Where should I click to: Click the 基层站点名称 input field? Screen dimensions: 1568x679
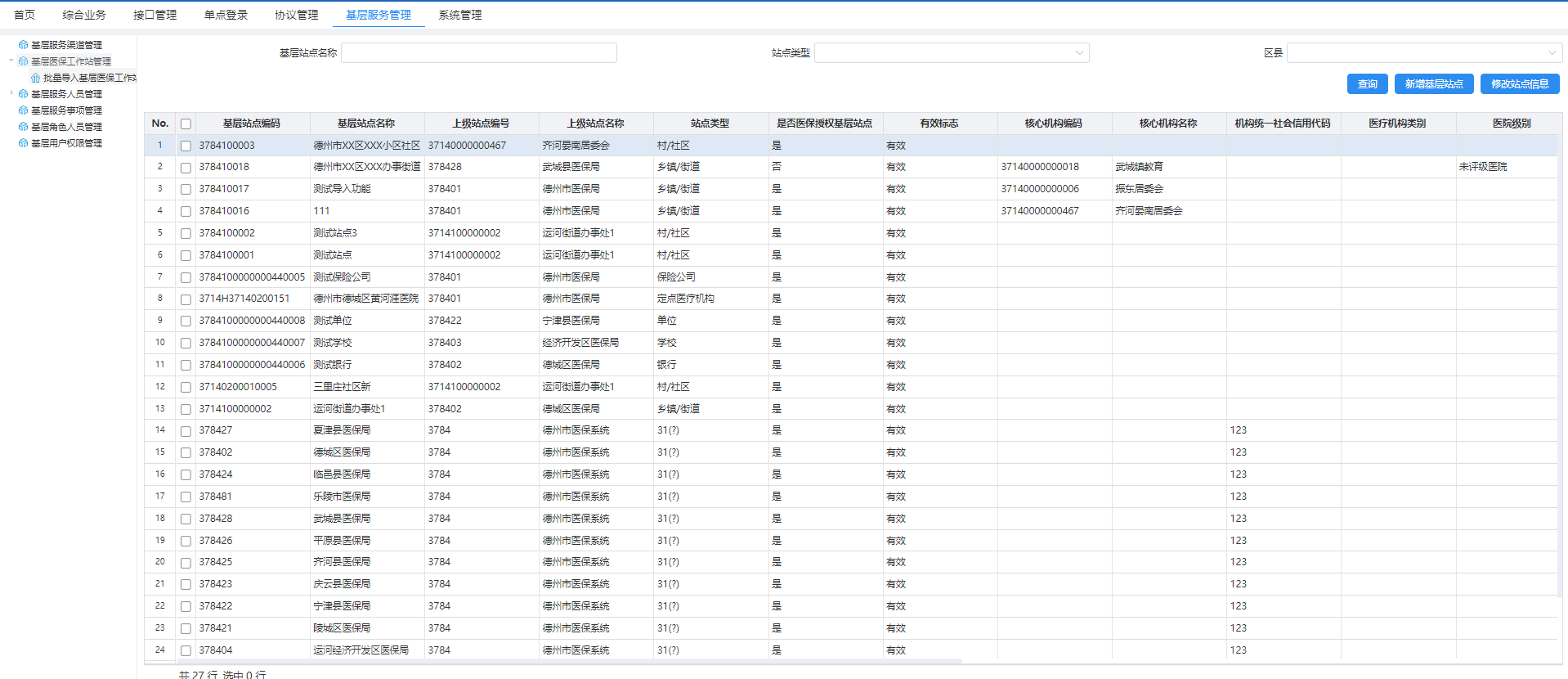[478, 53]
